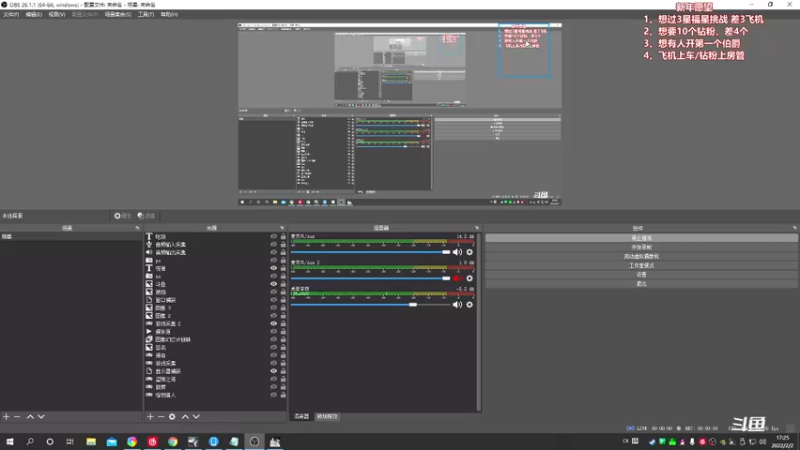Move the source down with the down arrow in 来源 panel

[196, 417]
